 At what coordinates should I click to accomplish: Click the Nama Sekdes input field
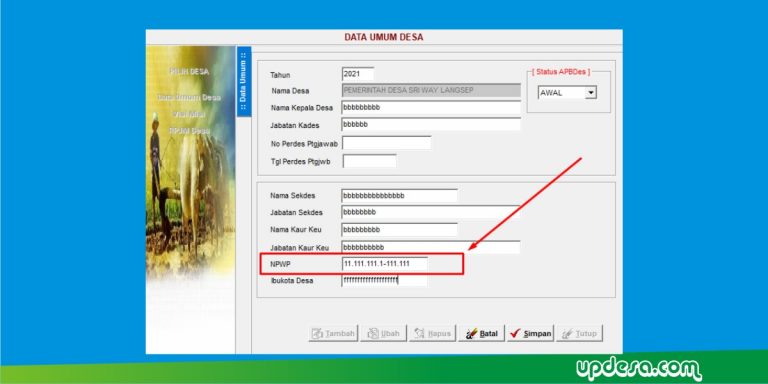coord(400,195)
